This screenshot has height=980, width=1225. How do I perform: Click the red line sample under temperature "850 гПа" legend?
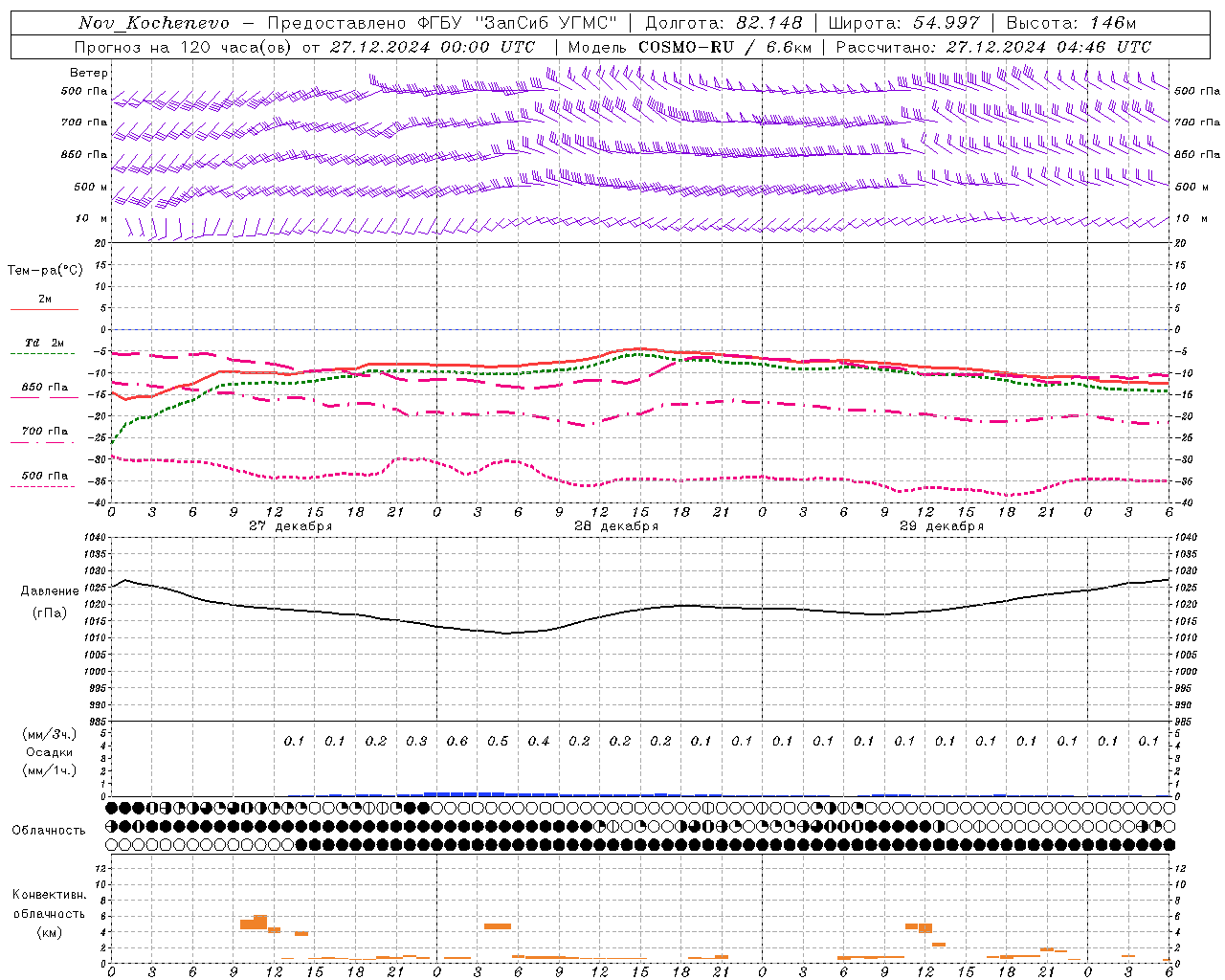pos(42,397)
